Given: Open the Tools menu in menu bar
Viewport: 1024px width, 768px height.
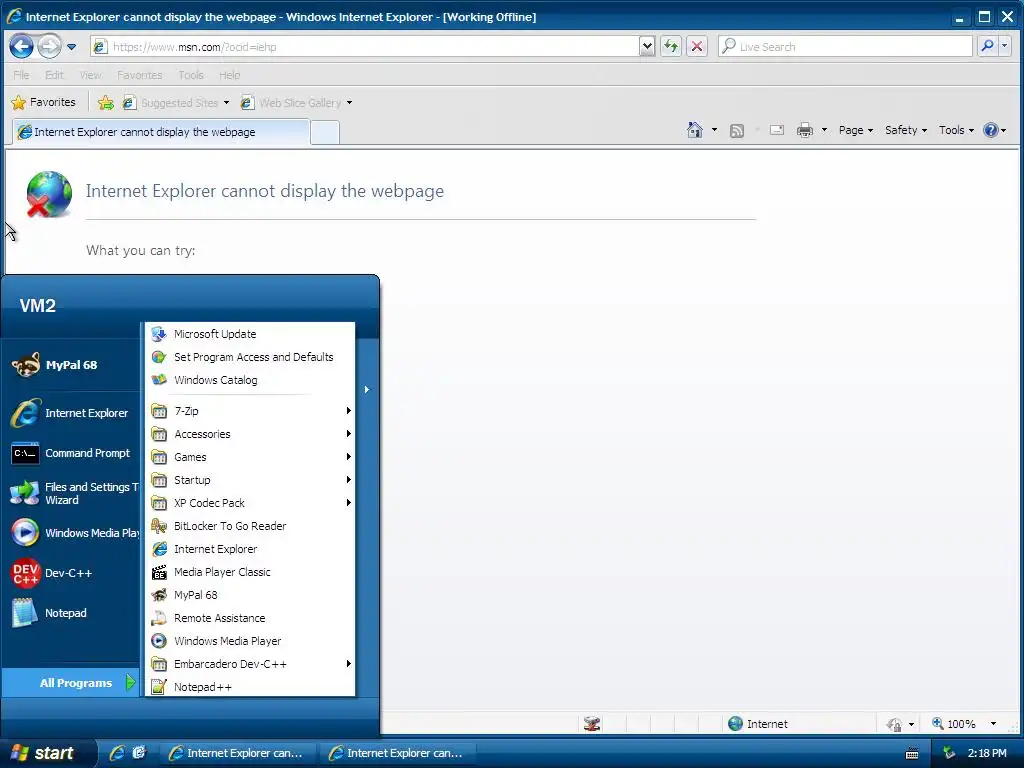Looking at the screenshot, I should tap(191, 75).
